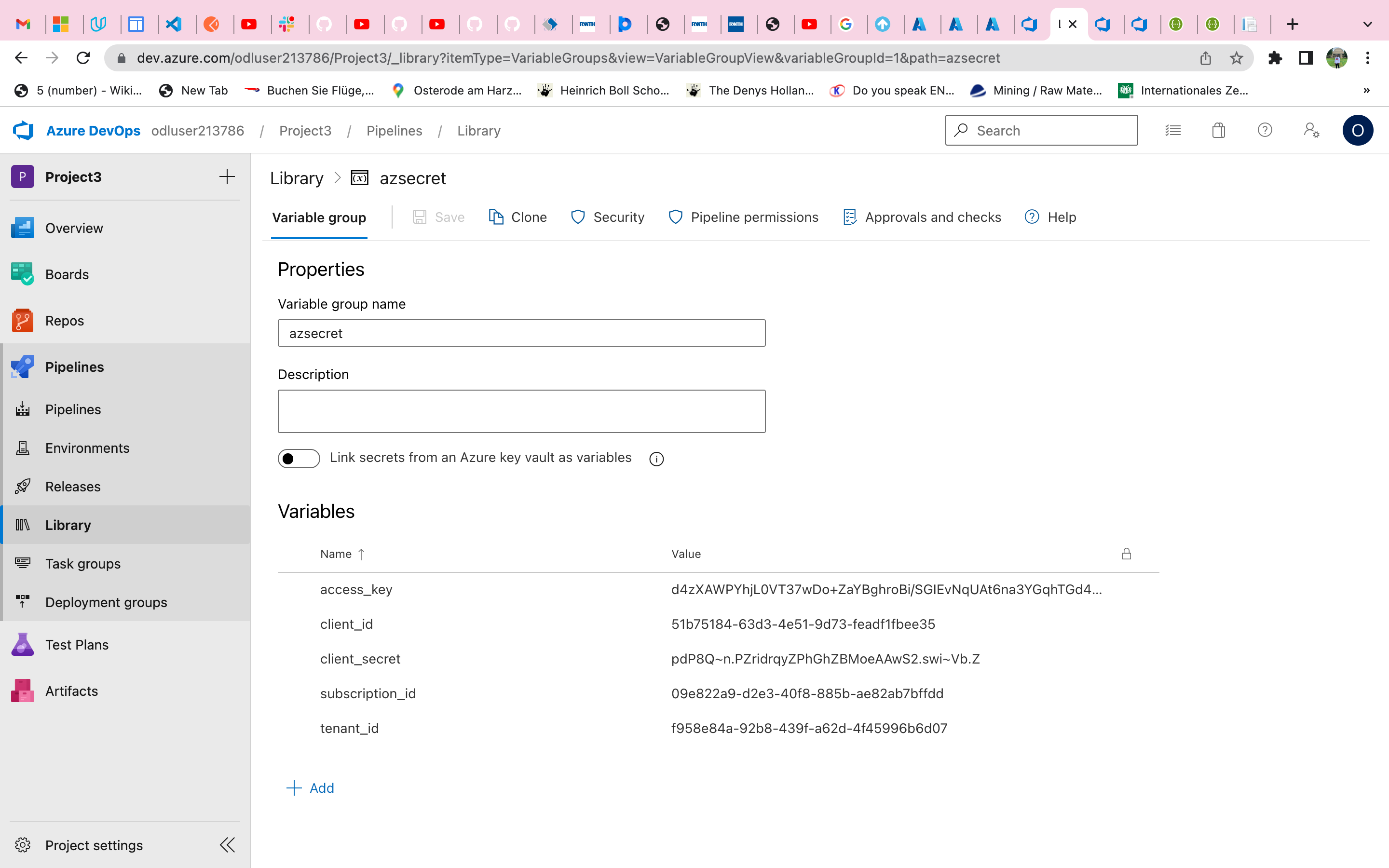1389x868 pixels.
Task: Open the Test Plans section
Action: point(76,644)
